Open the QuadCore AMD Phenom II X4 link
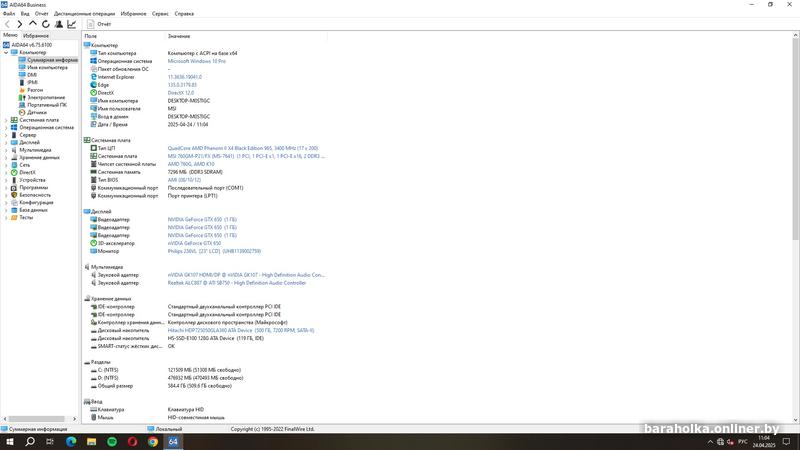 tap(243, 148)
